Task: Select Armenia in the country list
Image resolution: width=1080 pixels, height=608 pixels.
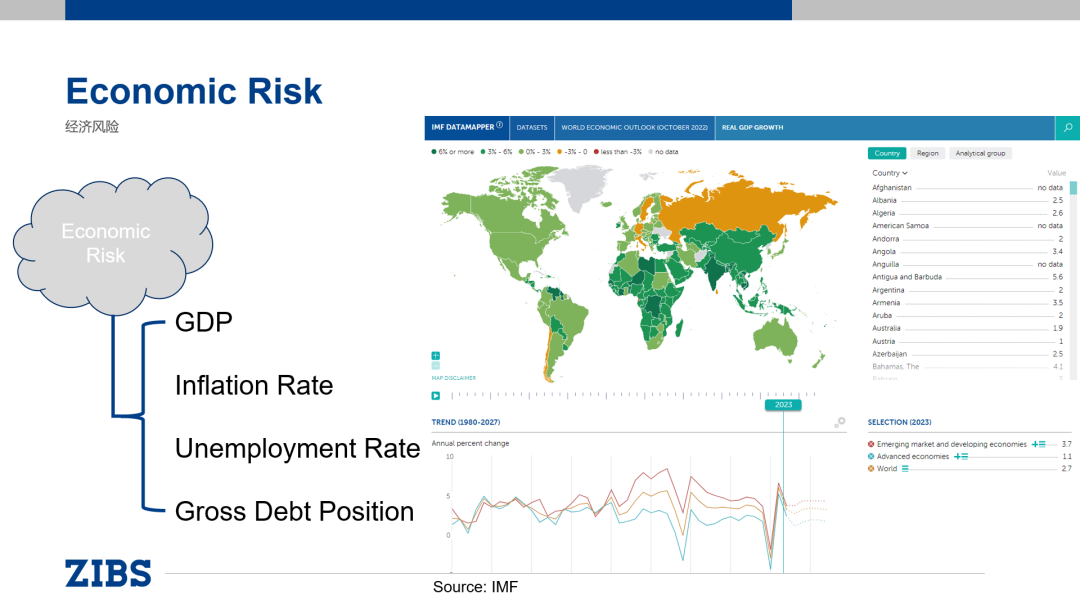Action: click(967, 303)
